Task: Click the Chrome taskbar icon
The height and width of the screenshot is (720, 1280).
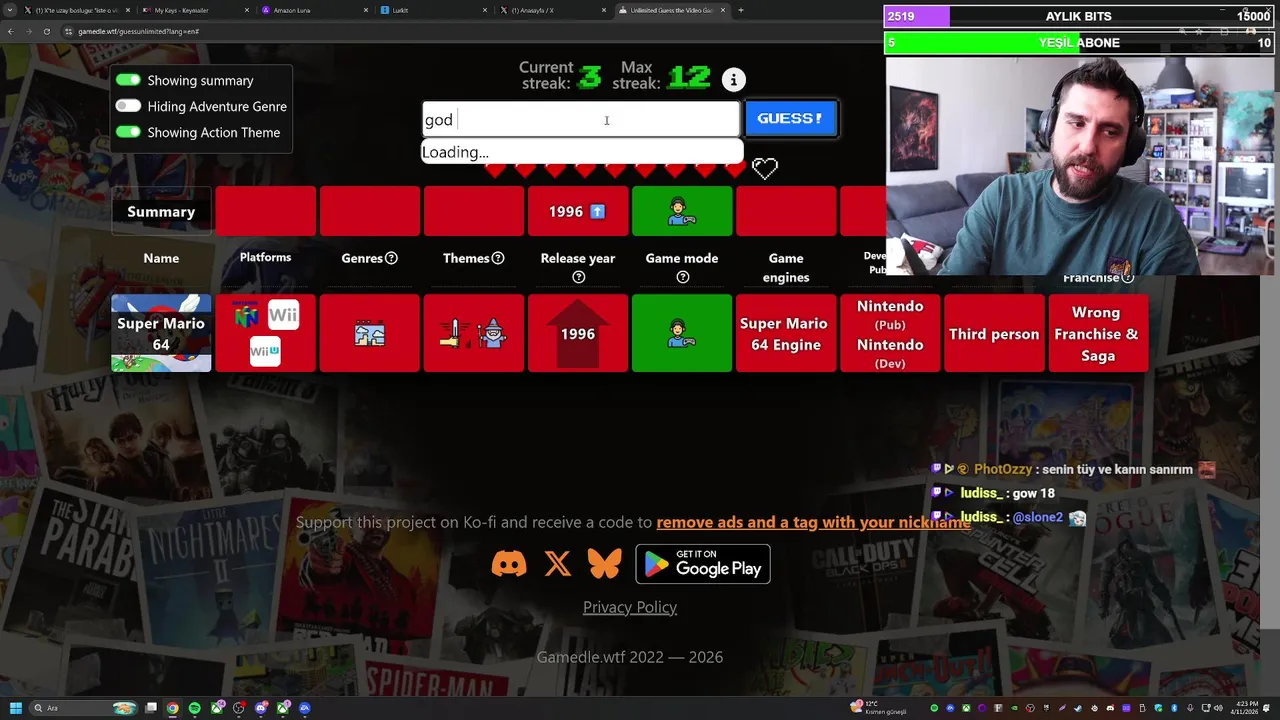Action: [173, 708]
